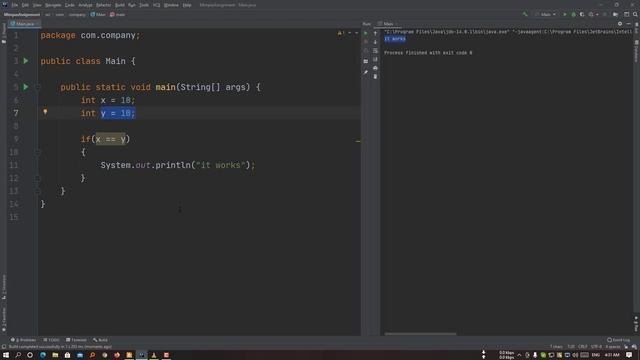Open Run panel settings gear
Screen dimensions: 640x360
point(620,24)
